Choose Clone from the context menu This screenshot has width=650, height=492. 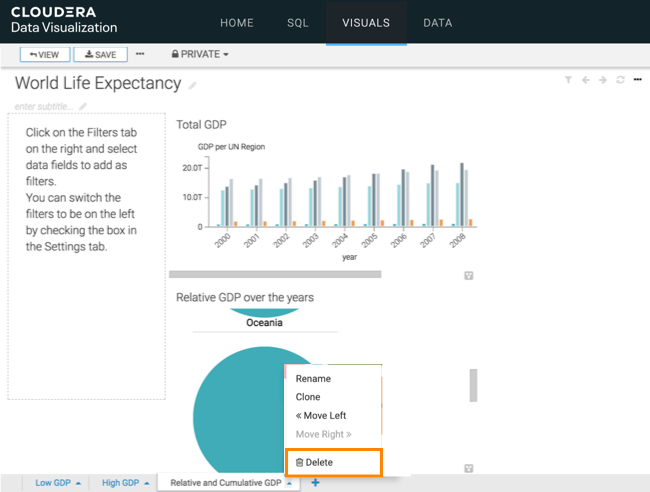(x=308, y=397)
